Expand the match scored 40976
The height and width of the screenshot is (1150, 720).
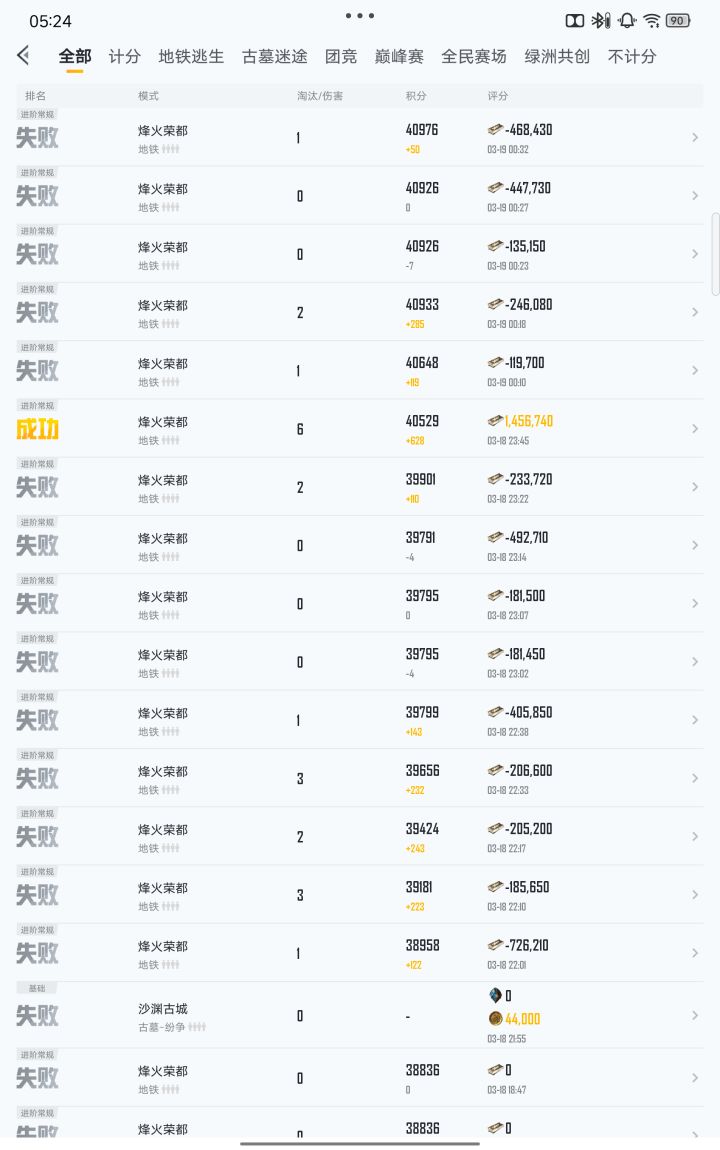point(695,138)
